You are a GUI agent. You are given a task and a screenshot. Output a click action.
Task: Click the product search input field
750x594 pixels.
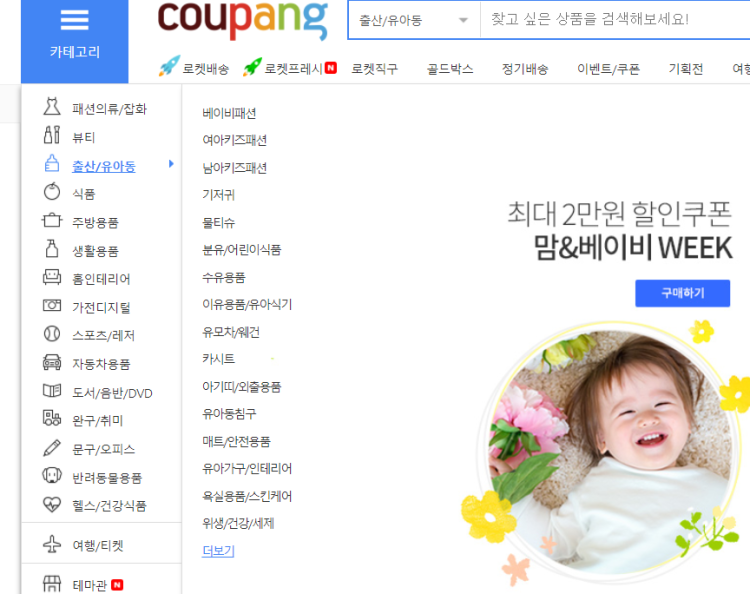615,20
